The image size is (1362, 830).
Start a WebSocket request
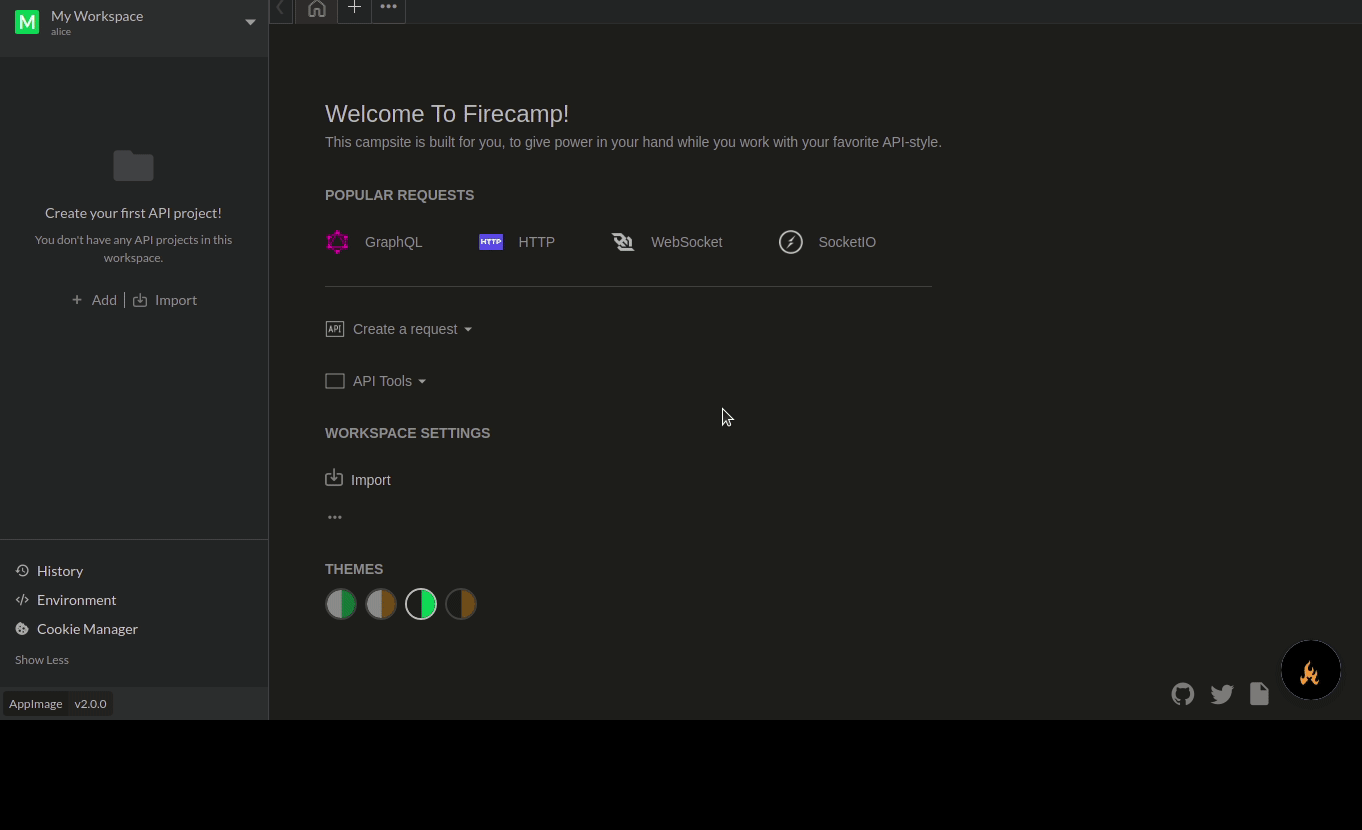pyautogui.click(x=667, y=242)
